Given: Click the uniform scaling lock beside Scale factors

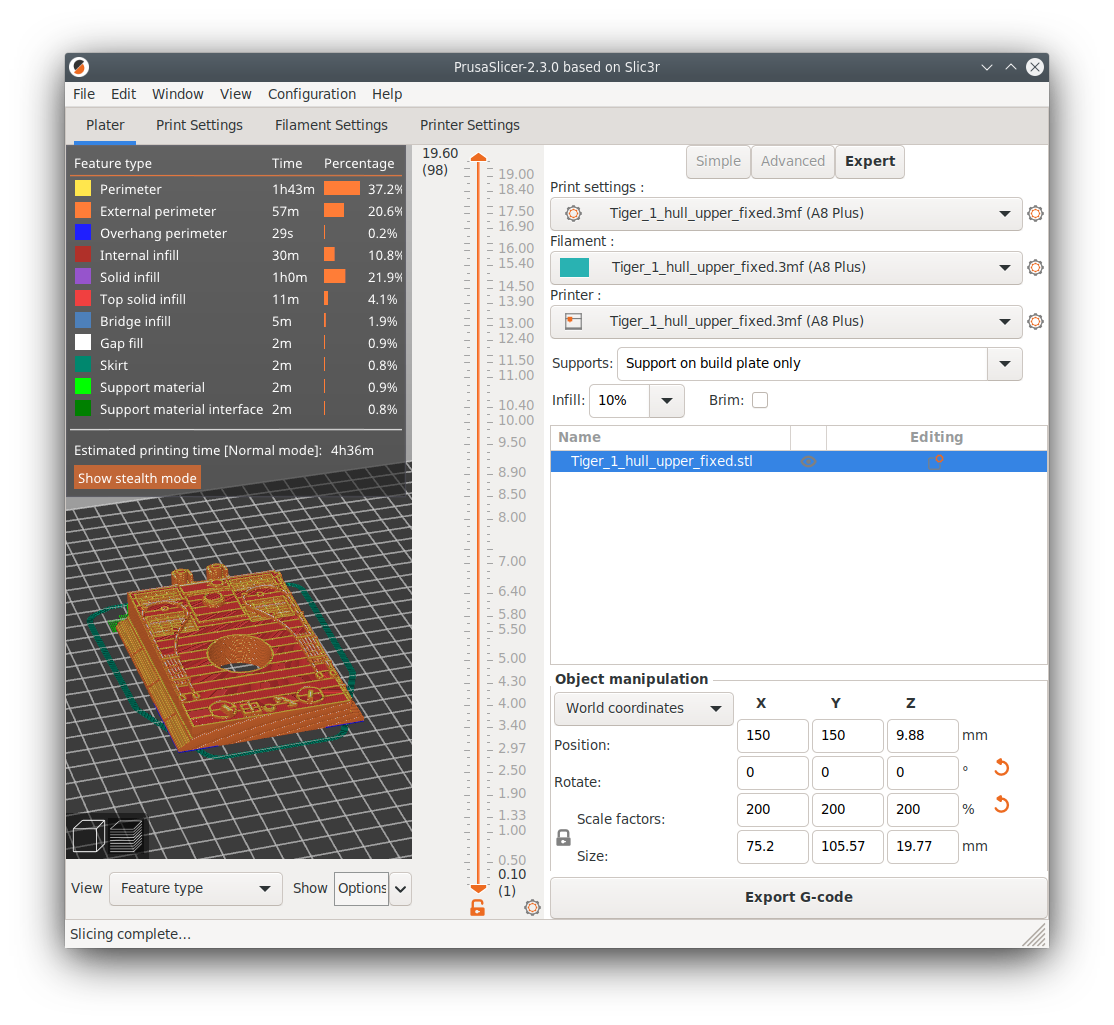Looking at the screenshot, I should pyautogui.click(x=563, y=837).
